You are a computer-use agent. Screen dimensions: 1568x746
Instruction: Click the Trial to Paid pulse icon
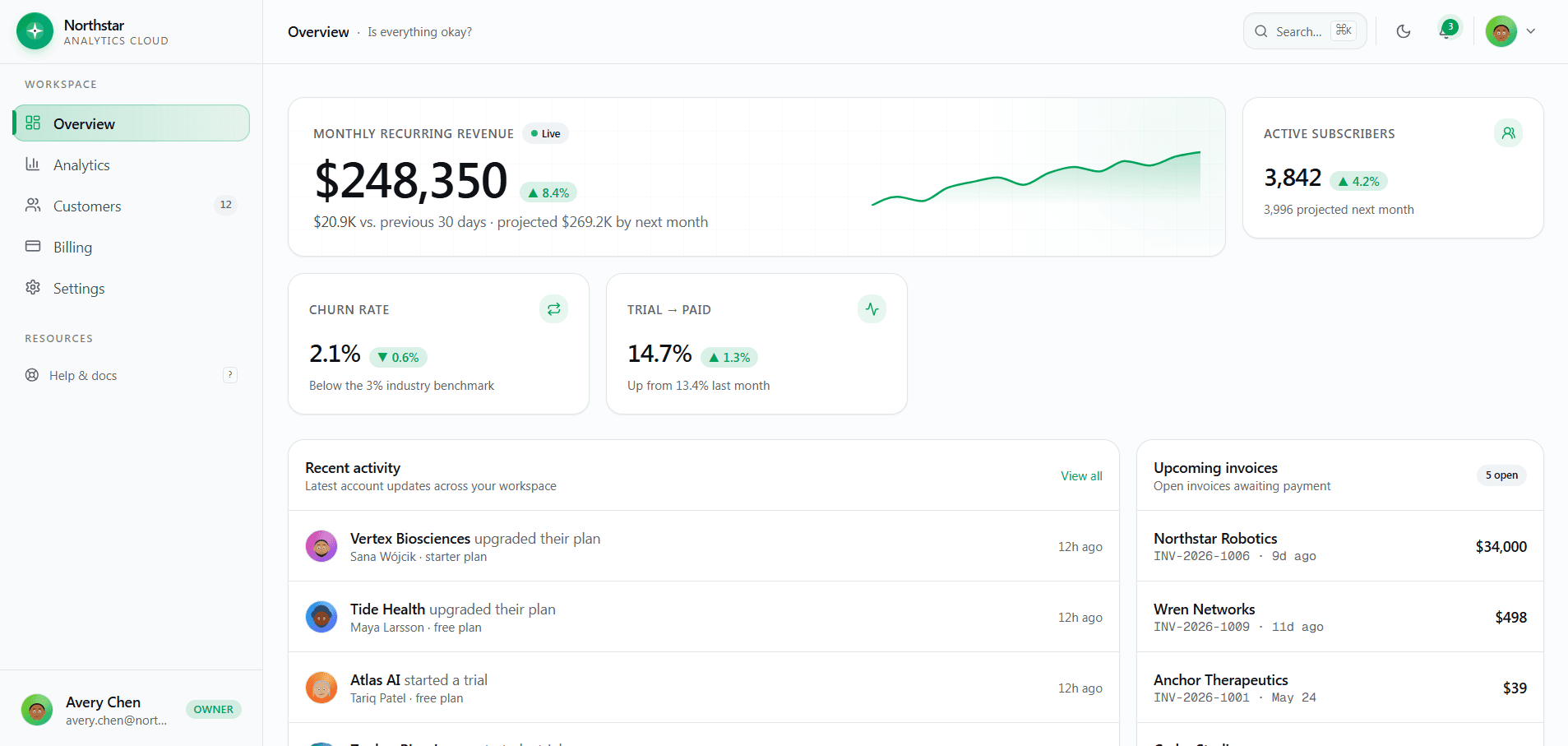pos(872,308)
